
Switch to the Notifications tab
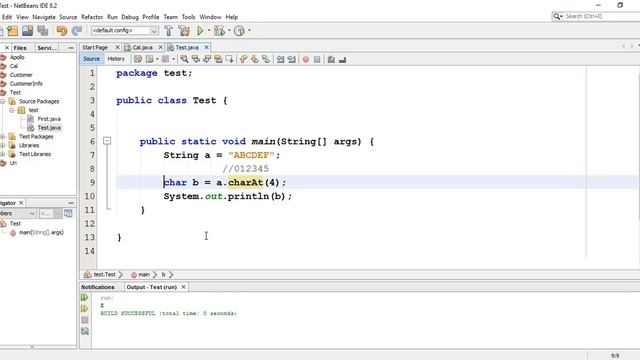(98, 287)
